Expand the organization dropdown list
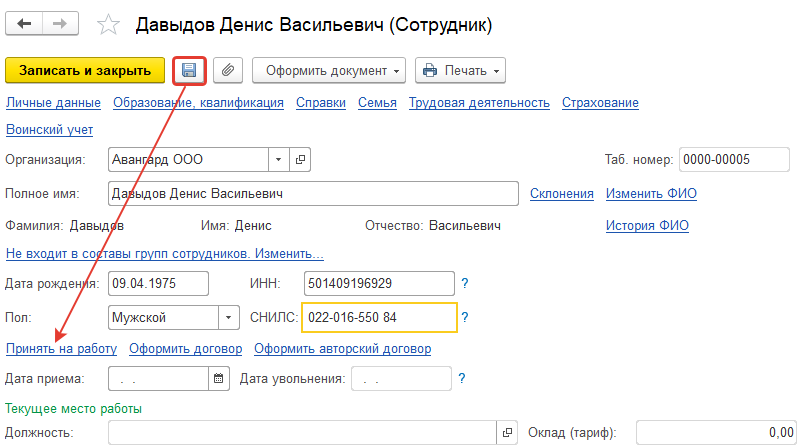Screen dimensions: 802x448 [x=278, y=159]
